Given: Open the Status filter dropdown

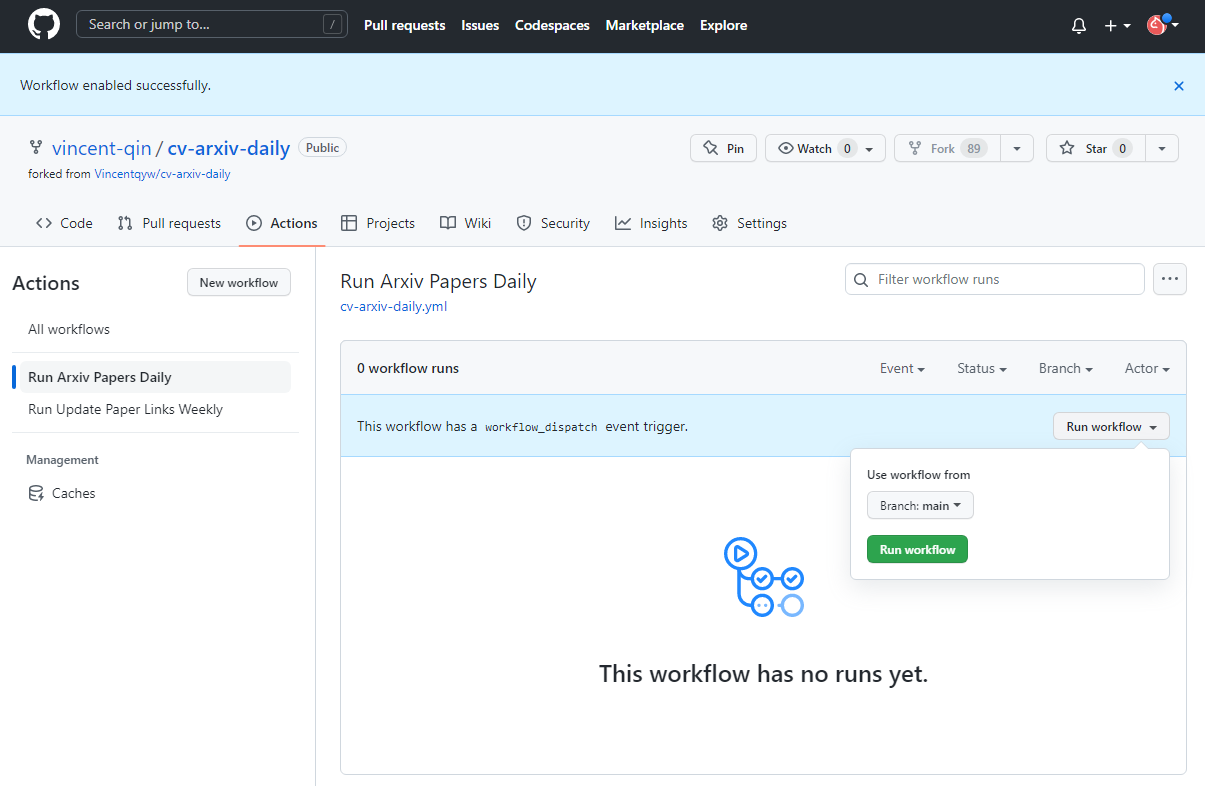Looking at the screenshot, I should (x=981, y=368).
